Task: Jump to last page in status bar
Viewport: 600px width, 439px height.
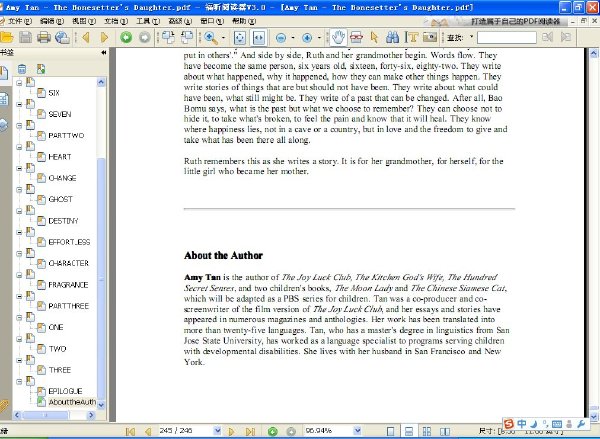Action: (250, 431)
